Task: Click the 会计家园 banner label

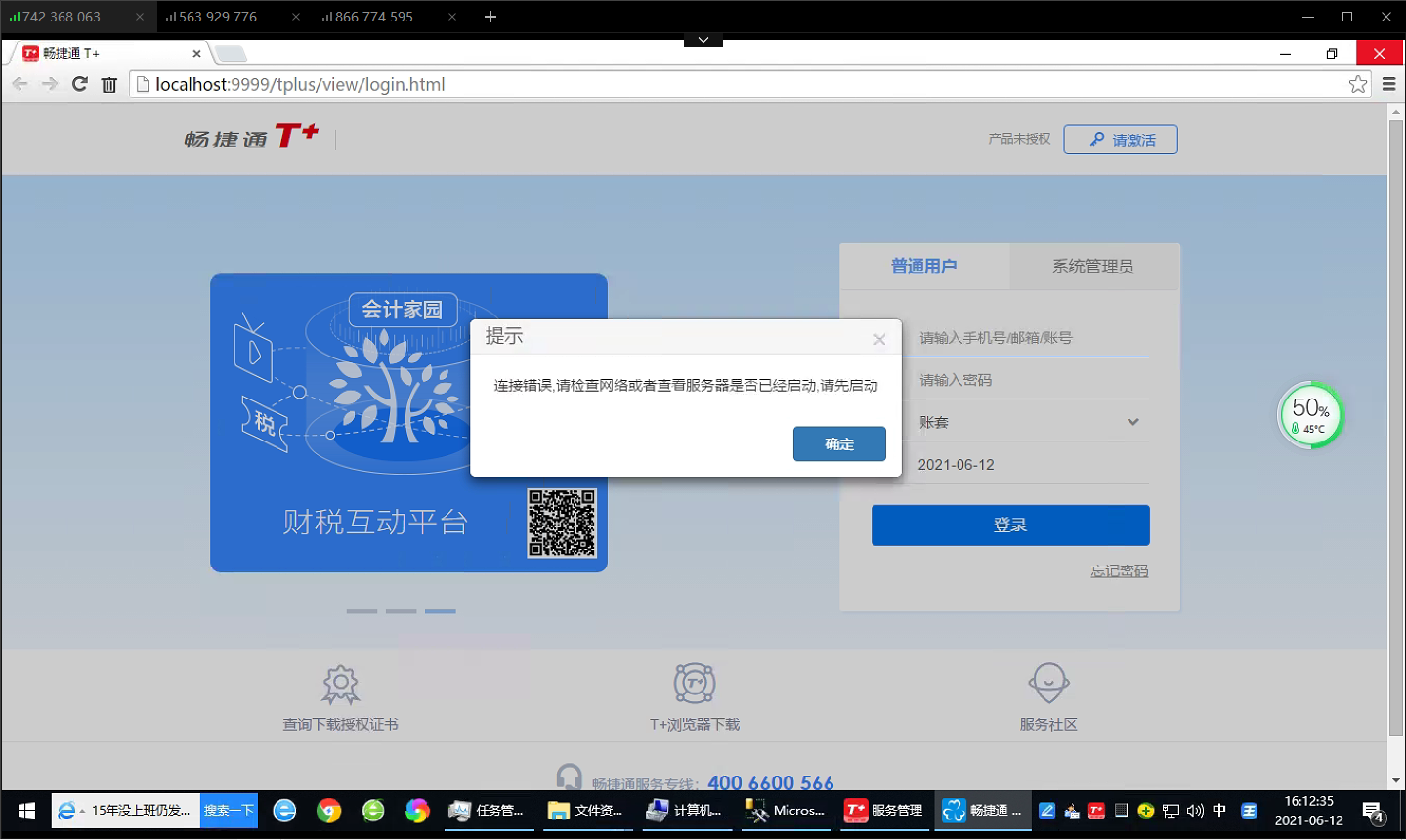Action: [x=403, y=310]
